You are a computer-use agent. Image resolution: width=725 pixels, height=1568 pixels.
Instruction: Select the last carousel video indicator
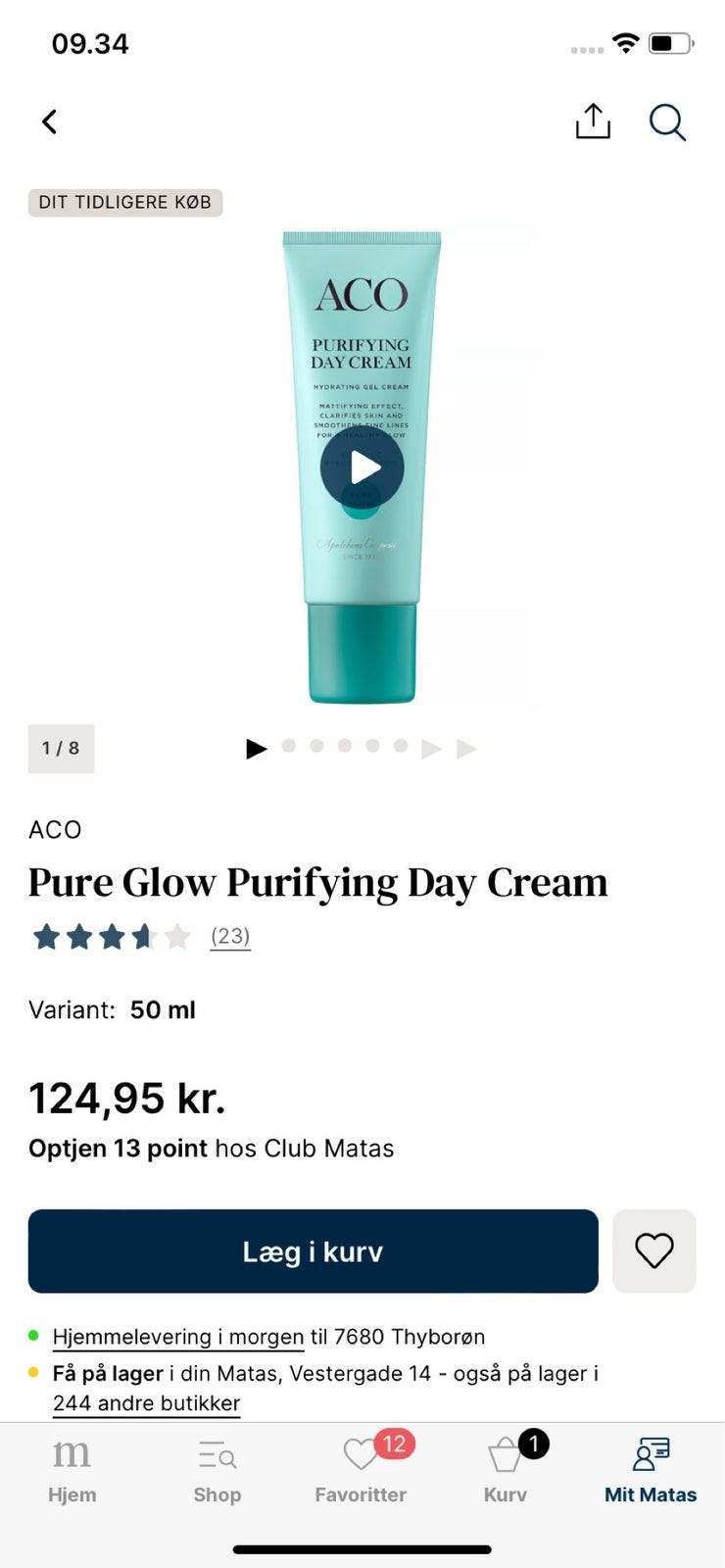pyautogui.click(x=466, y=749)
